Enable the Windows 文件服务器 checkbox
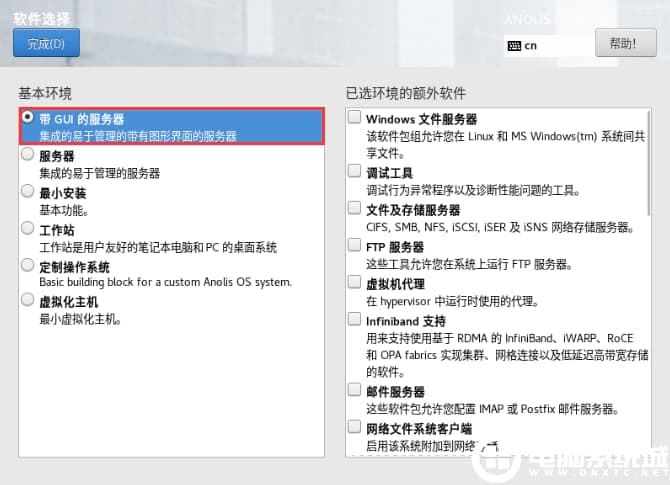 click(354, 117)
